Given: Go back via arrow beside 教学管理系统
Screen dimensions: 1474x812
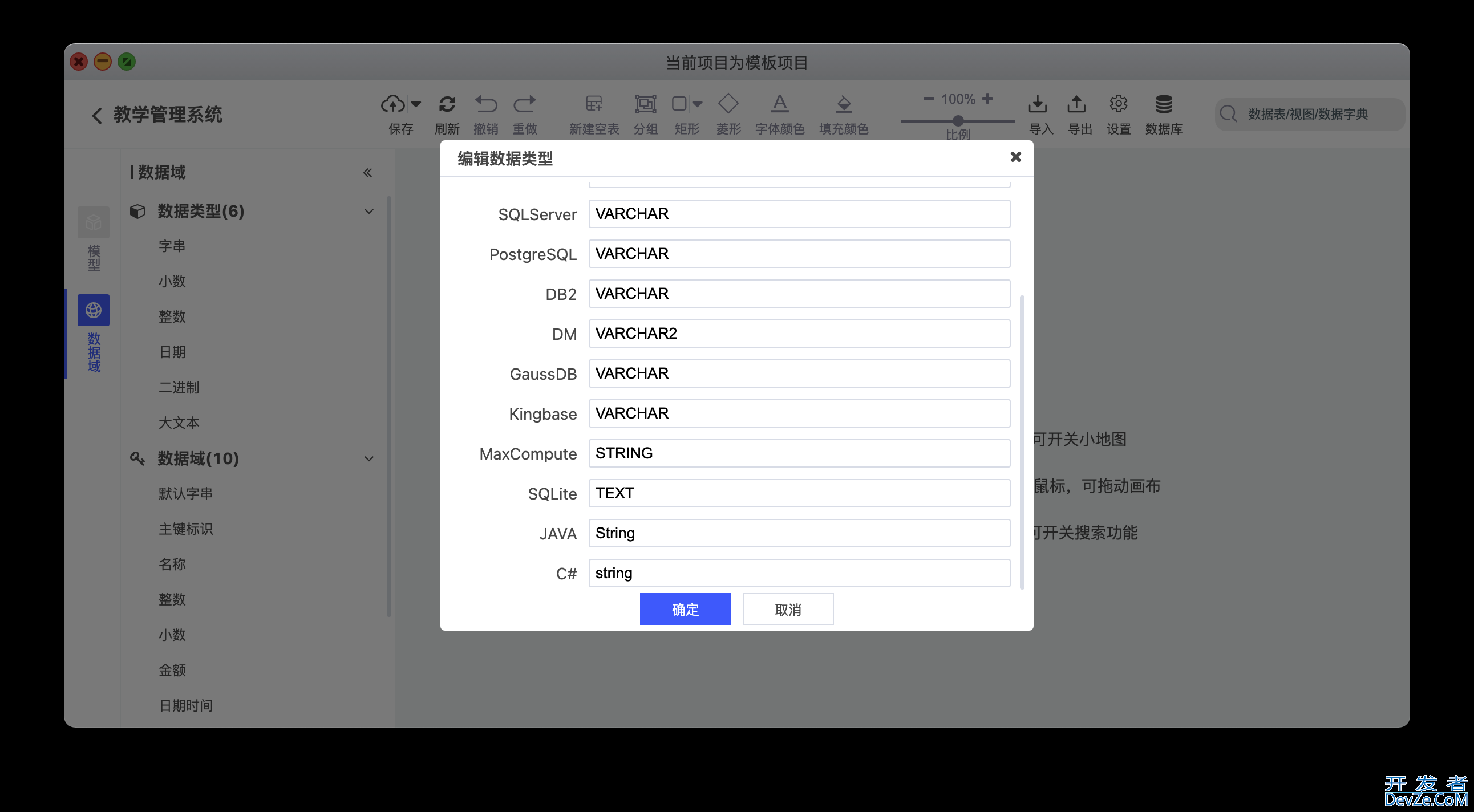Looking at the screenshot, I should click(97, 116).
